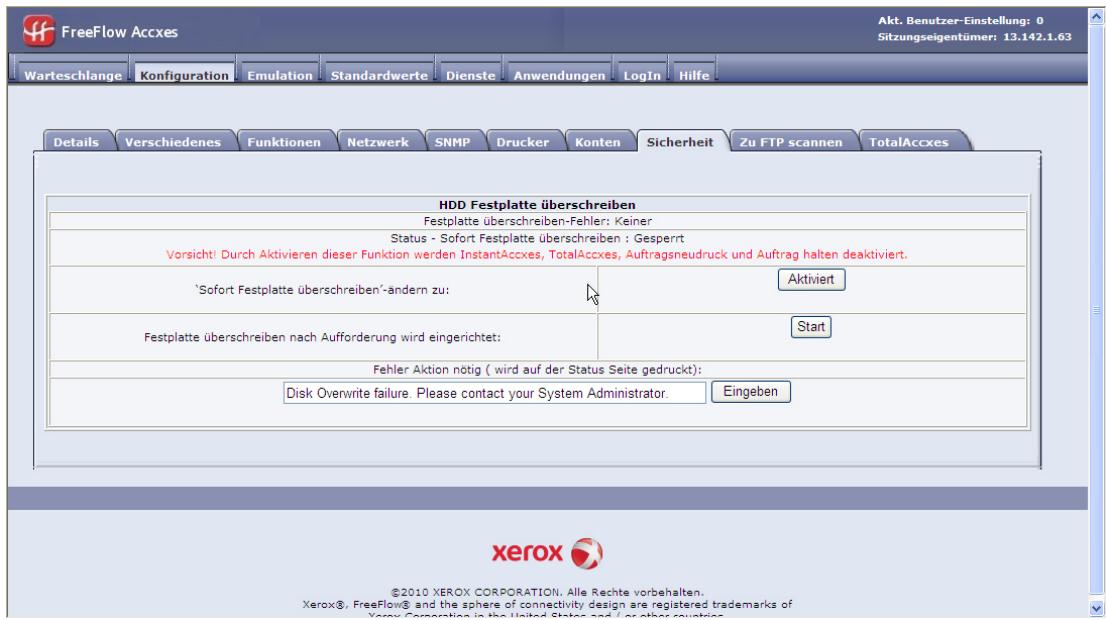This screenshot has height=620, width=1106.
Task: Switch to the Anwendungen tab
Action: 559,75
